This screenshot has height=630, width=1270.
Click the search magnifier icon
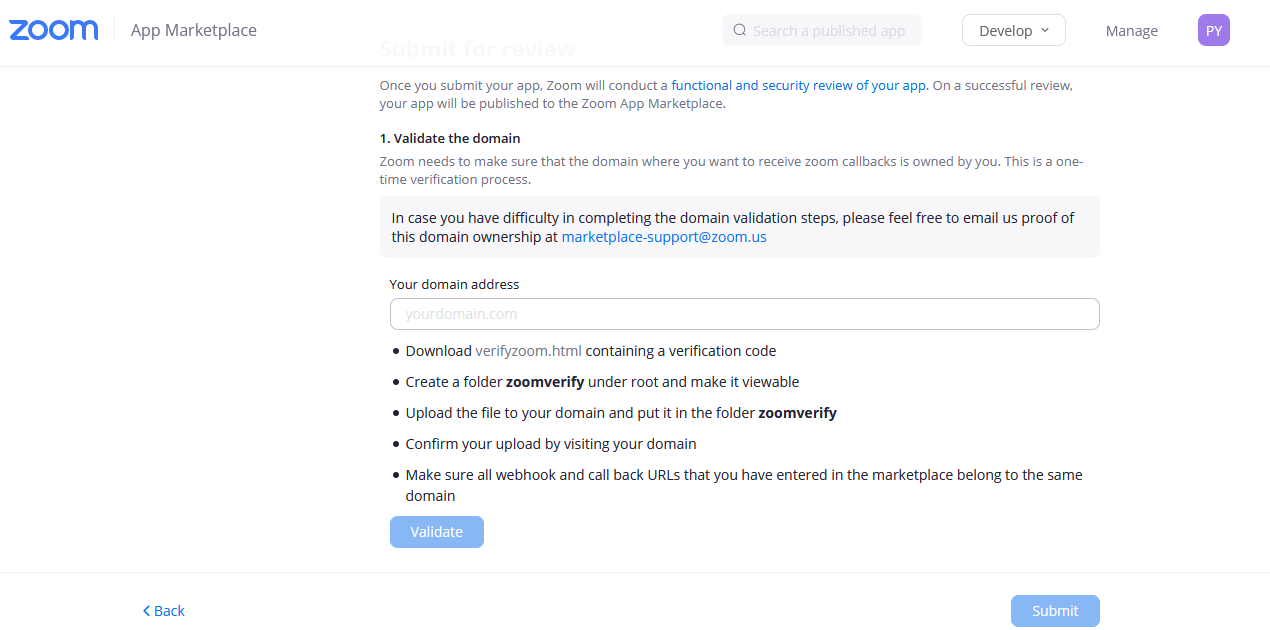[x=740, y=30]
